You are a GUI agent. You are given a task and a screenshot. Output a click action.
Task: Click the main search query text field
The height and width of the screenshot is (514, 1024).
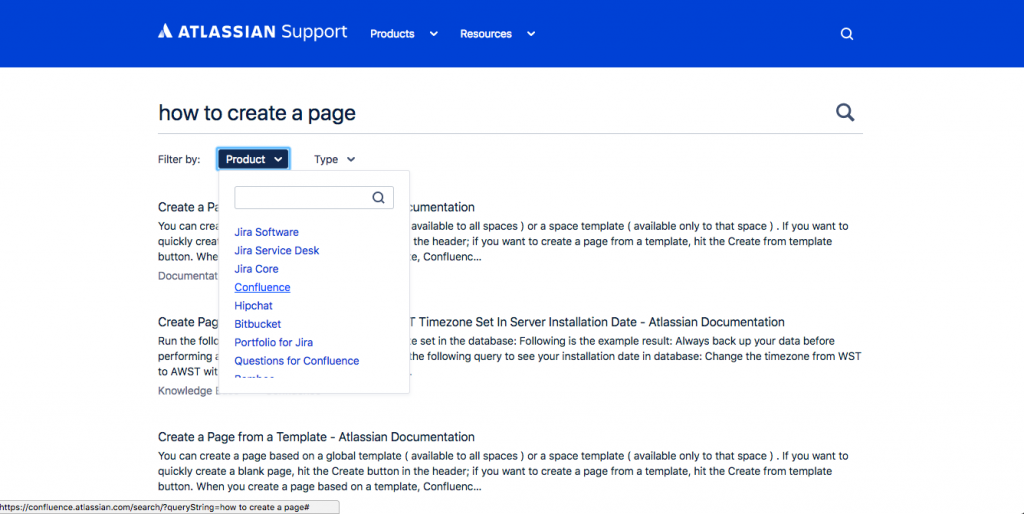[x=490, y=113]
